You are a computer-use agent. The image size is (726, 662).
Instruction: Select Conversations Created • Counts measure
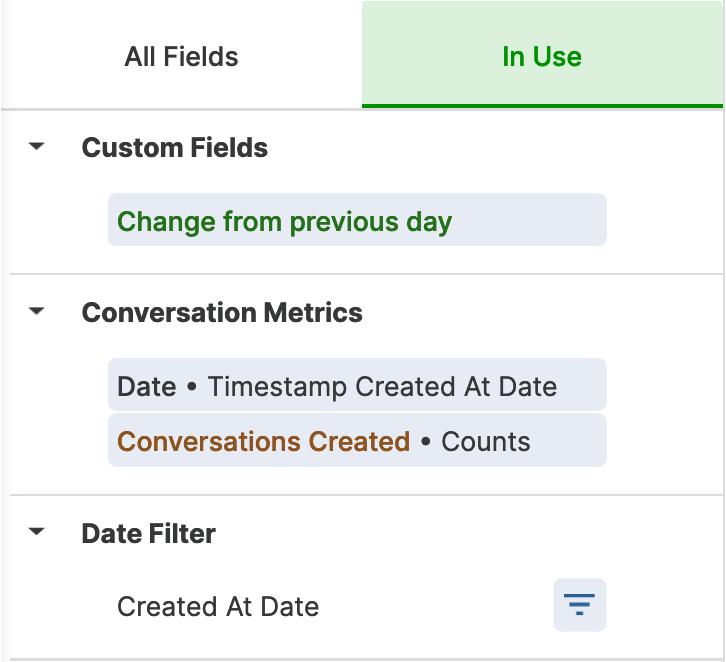(x=357, y=440)
